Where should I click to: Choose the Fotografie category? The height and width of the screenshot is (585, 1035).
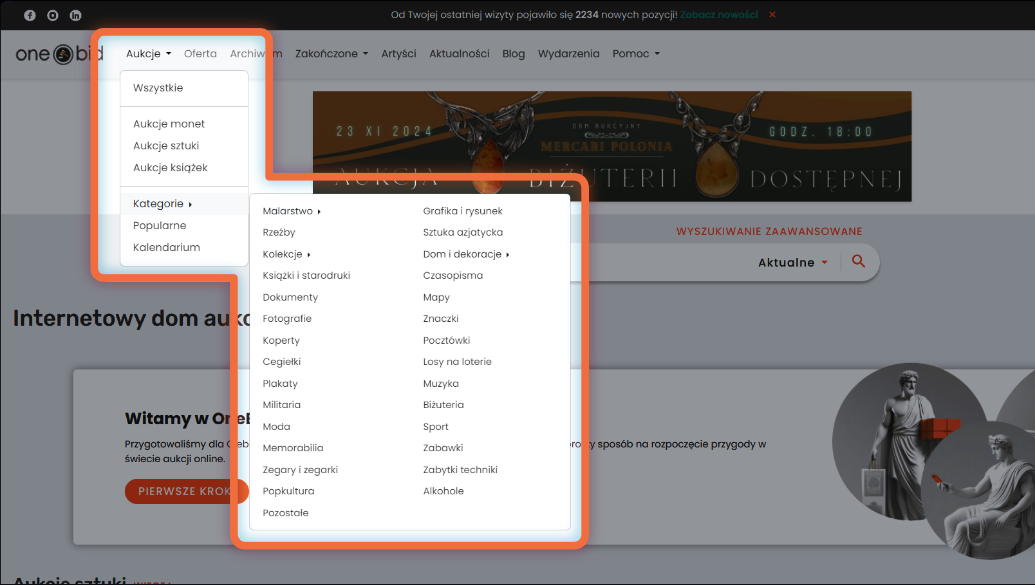point(287,318)
